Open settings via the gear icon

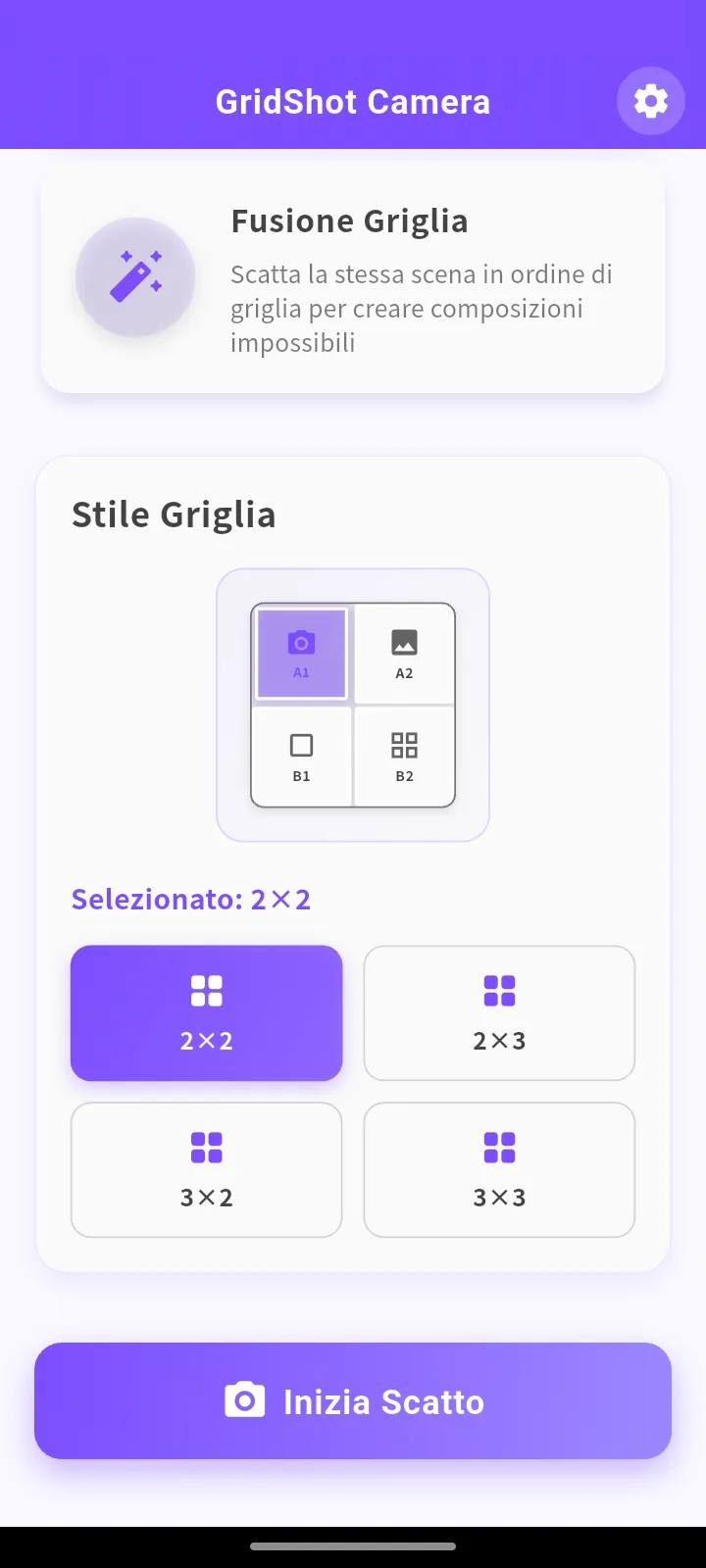(x=650, y=101)
